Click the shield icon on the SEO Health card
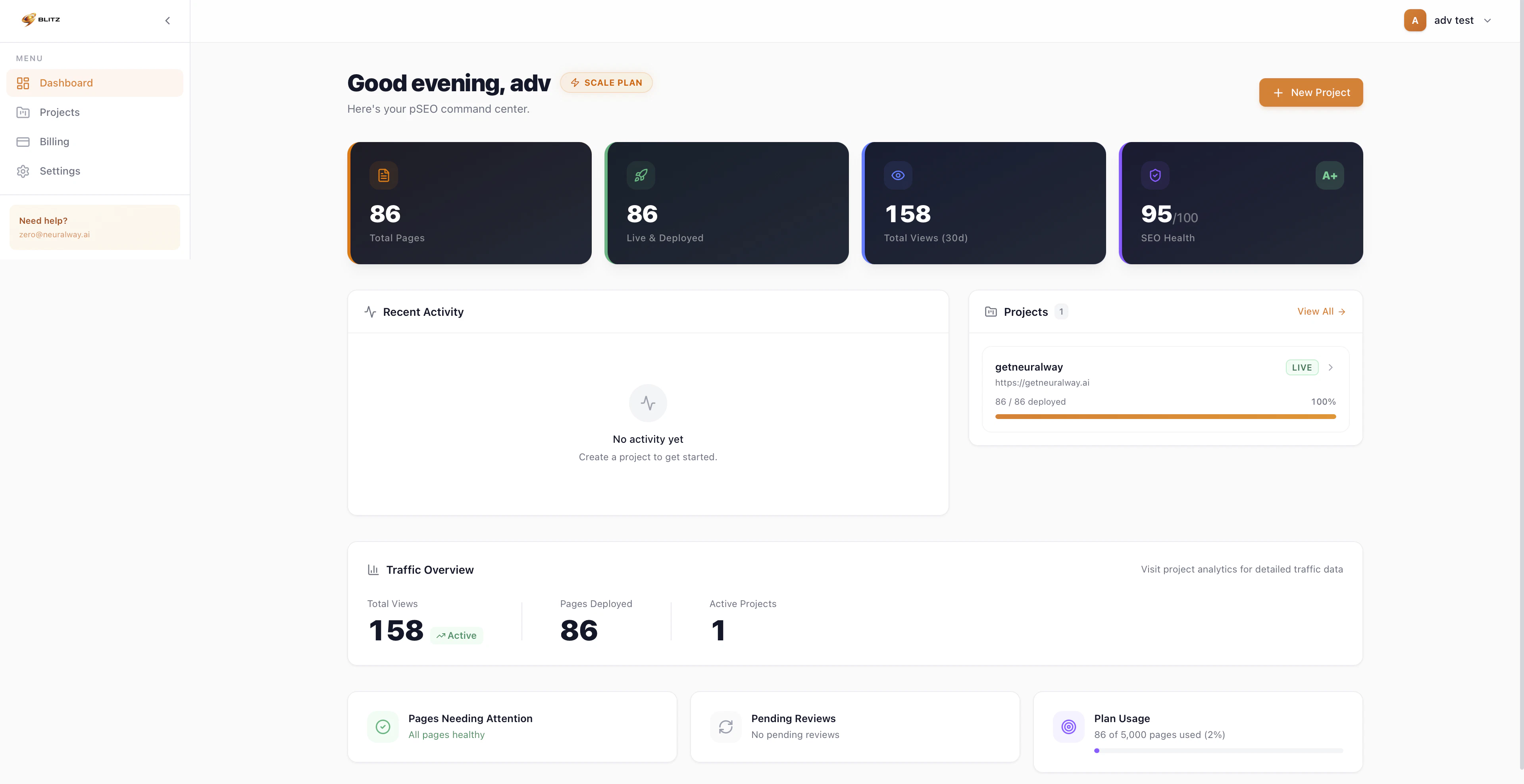This screenshot has width=1524, height=784. pyautogui.click(x=1155, y=176)
